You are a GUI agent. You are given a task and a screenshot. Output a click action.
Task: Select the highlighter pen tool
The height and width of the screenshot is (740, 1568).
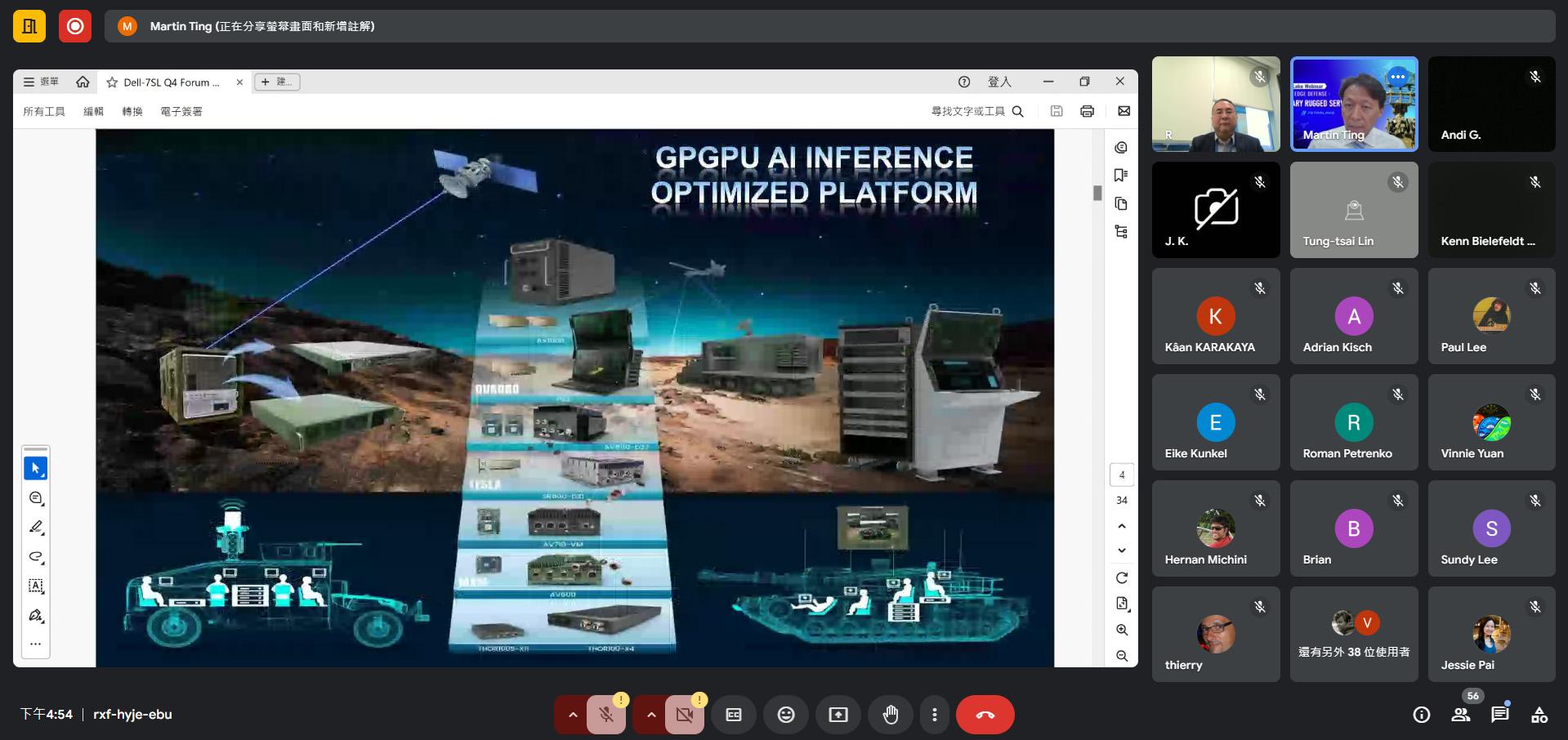point(36,528)
